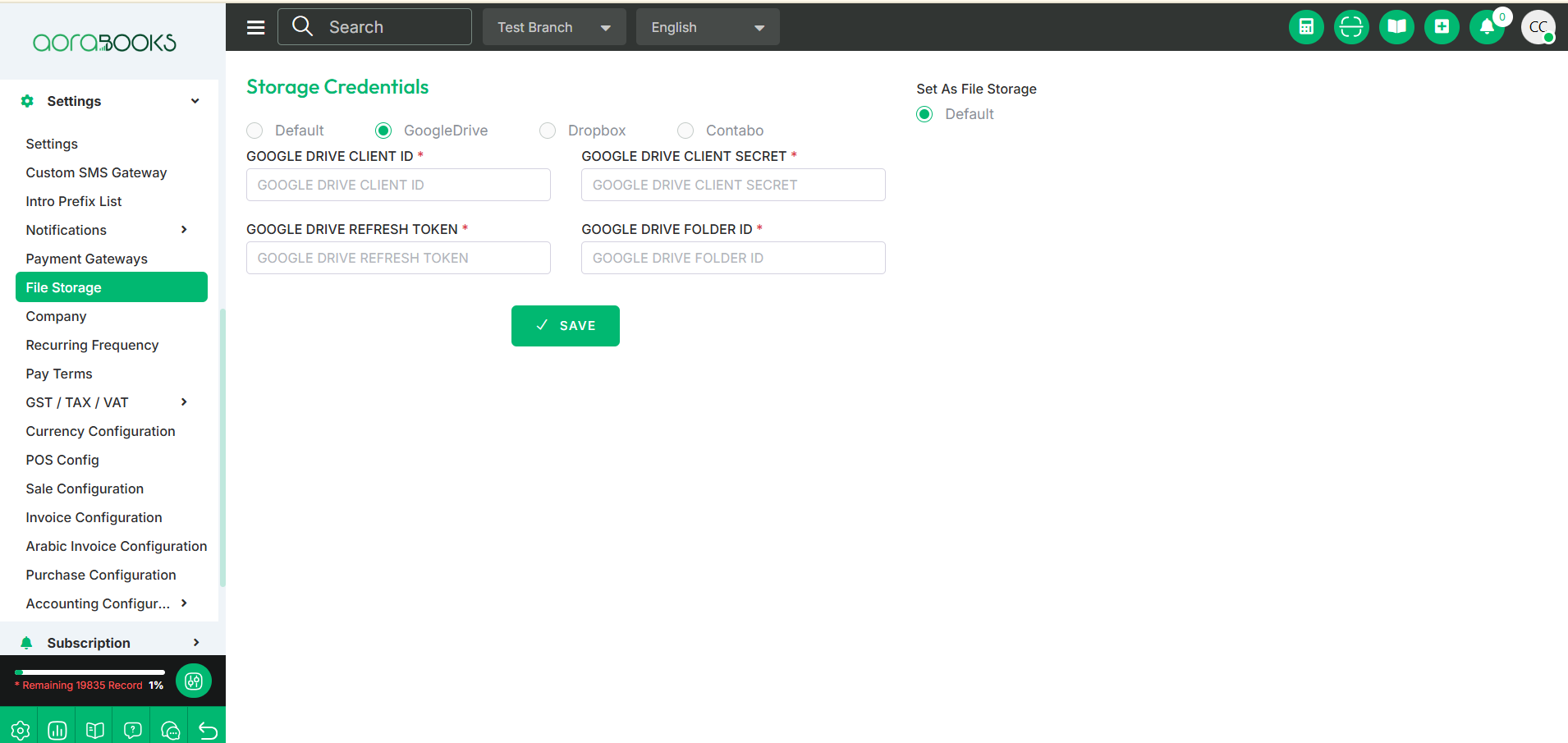Click the Remaining 19835 Record text
This screenshot has height=743, width=1568.
point(82,686)
